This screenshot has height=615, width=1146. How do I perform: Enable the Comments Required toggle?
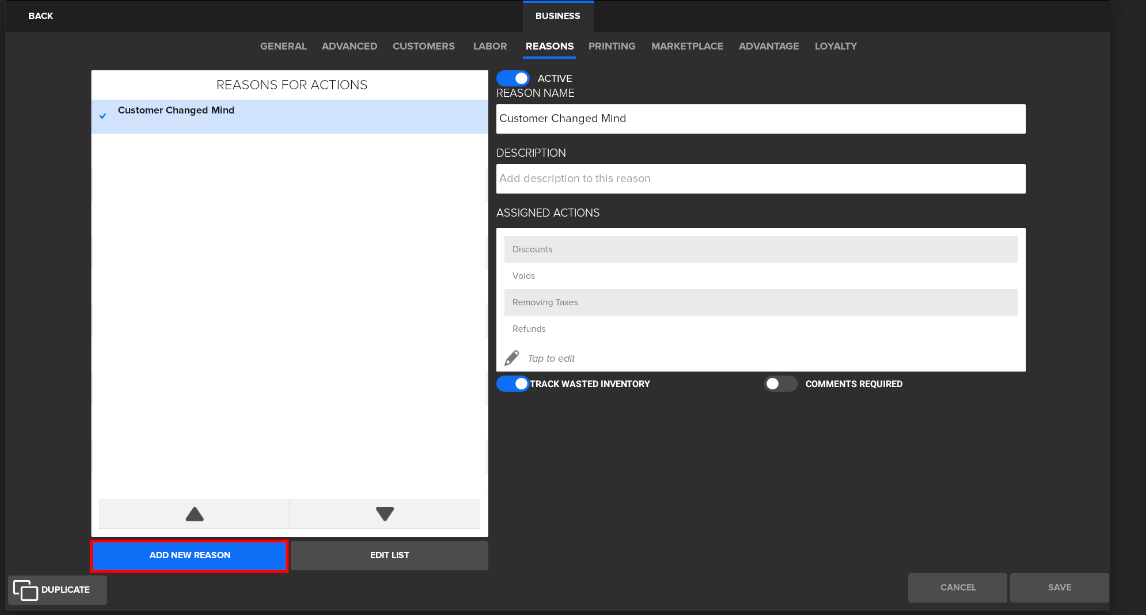pyautogui.click(x=780, y=384)
